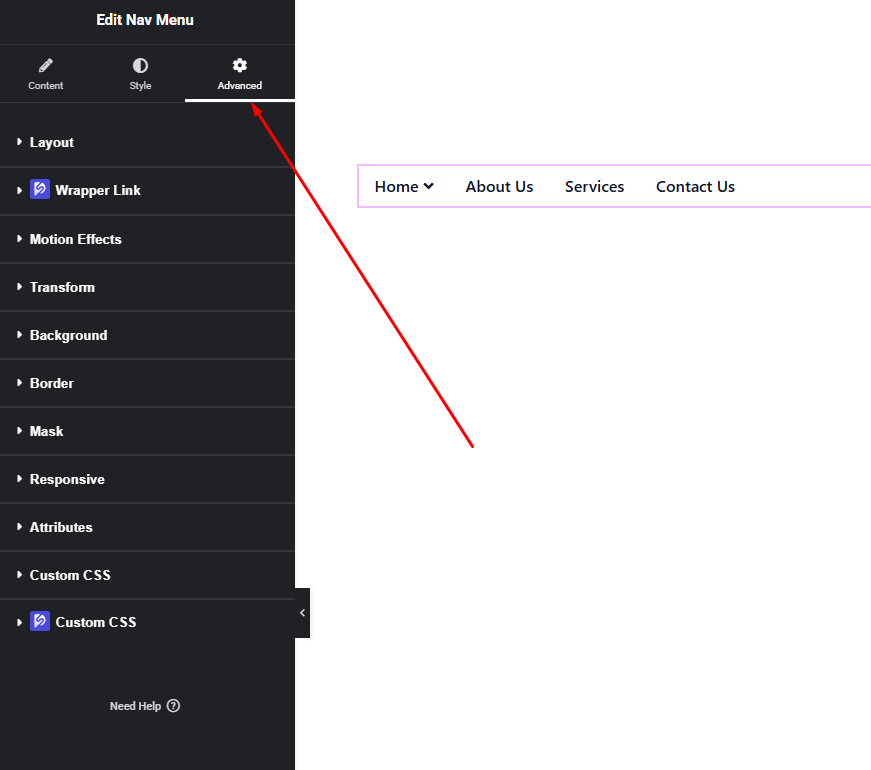Click the Advanced tab gear icon
Image resolution: width=871 pixels, height=770 pixels.
click(240, 66)
